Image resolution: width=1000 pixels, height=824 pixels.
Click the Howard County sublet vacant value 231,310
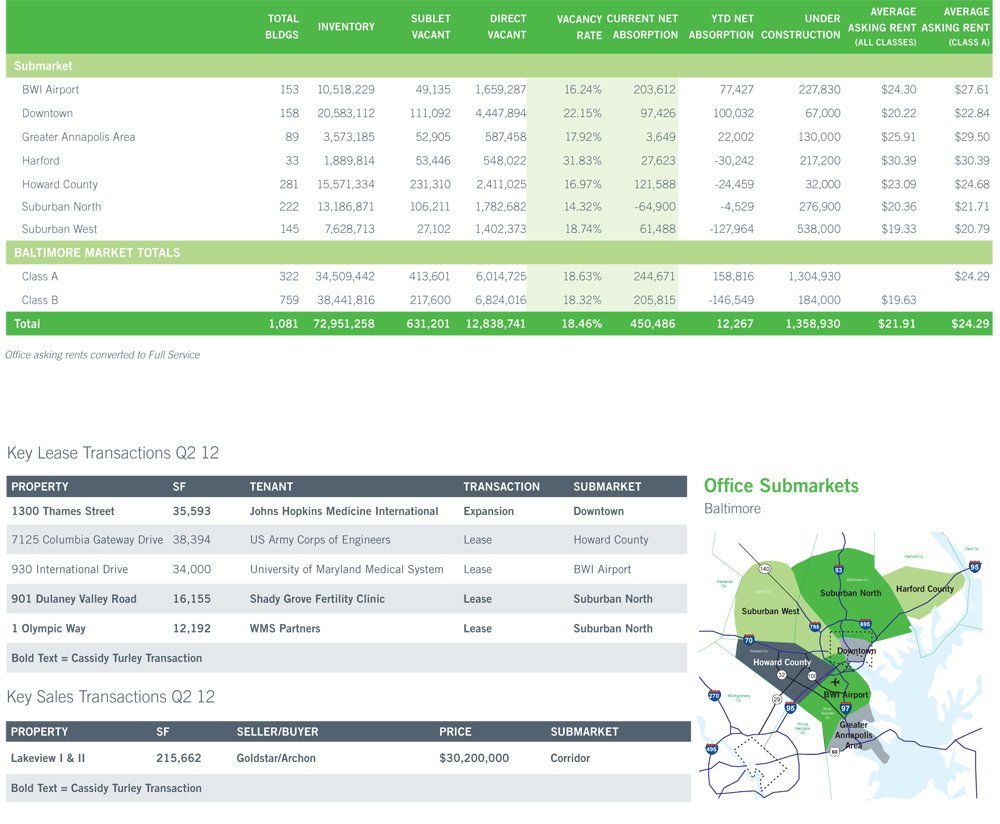(430, 184)
